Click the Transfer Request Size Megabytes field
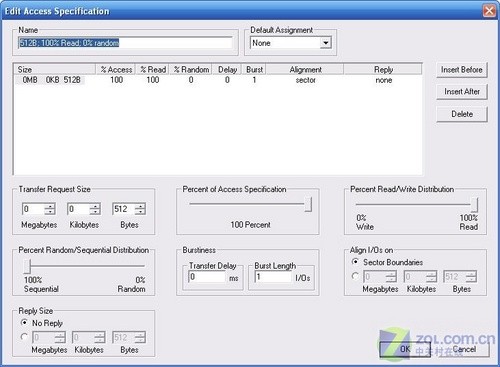Viewport: 500px width, 367px height. pos(33,209)
